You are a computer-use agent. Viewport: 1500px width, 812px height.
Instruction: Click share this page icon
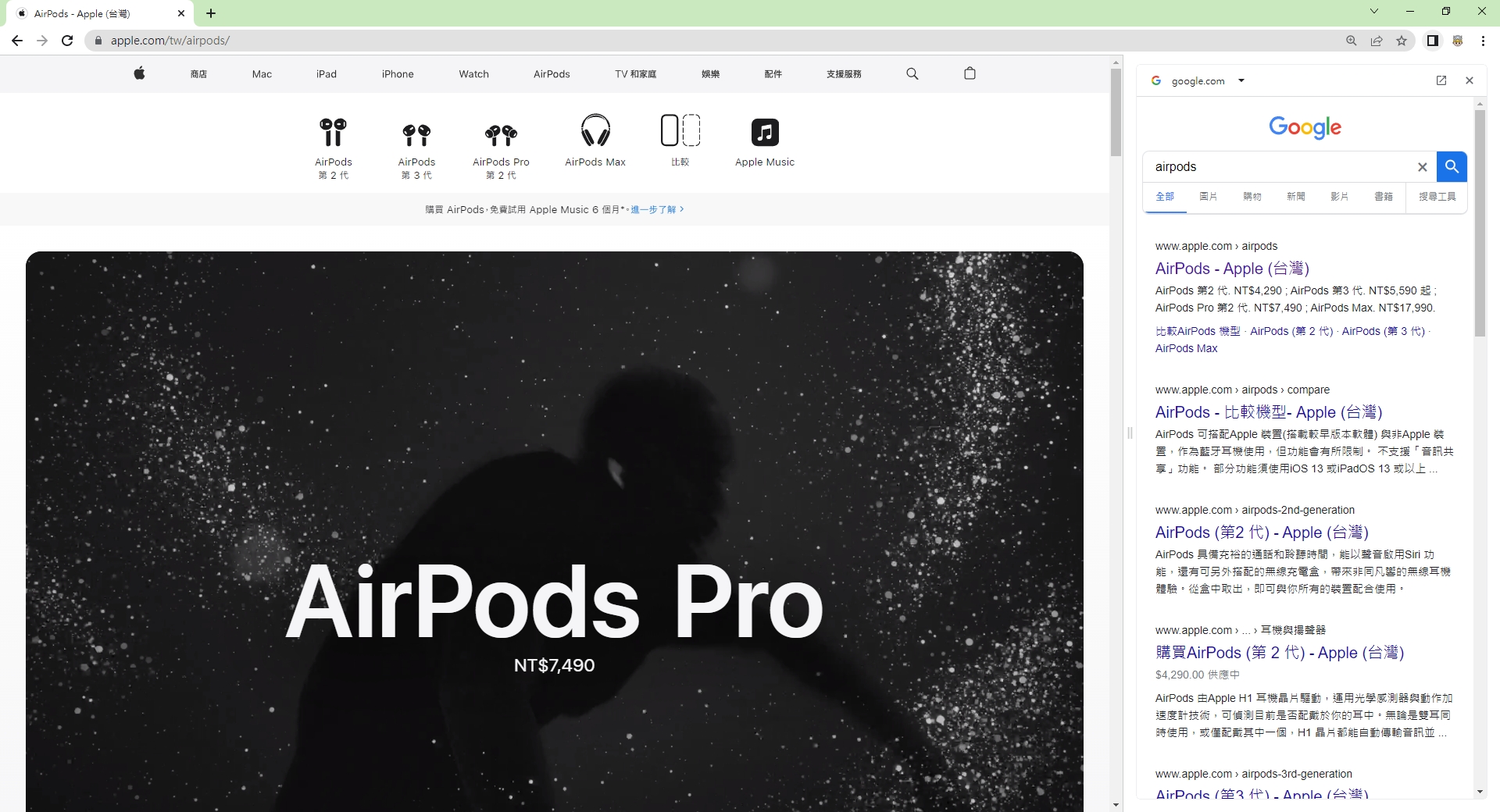click(x=1376, y=41)
